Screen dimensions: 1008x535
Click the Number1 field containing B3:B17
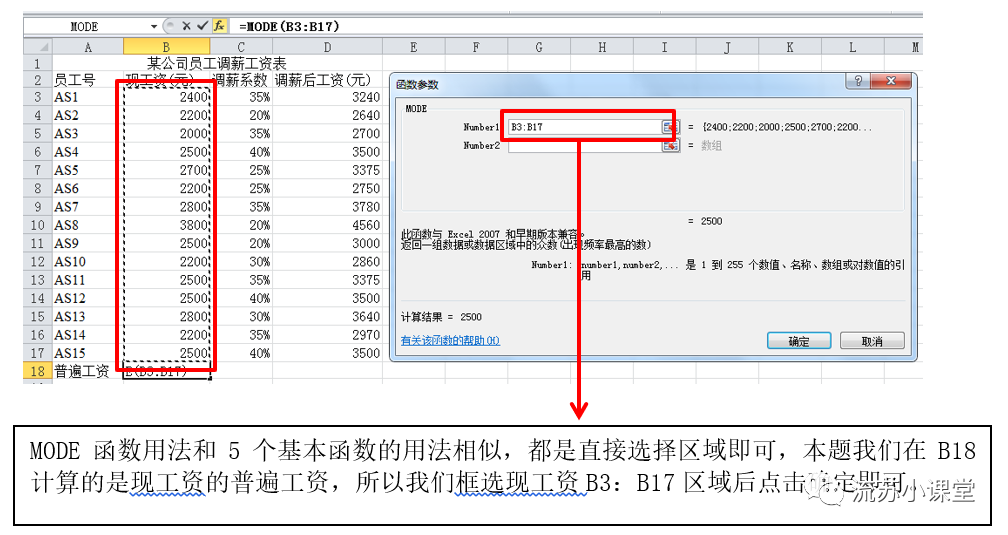point(584,127)
